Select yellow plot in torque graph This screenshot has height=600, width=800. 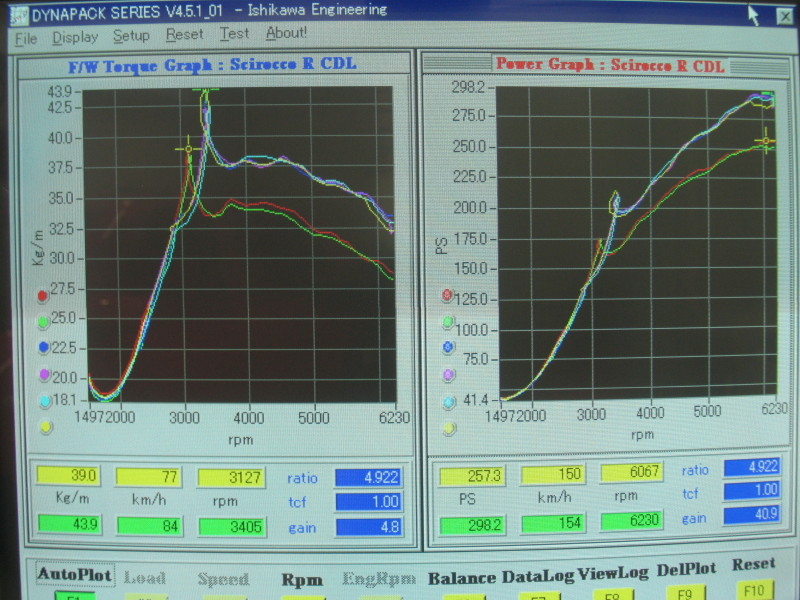tap(46, 427)
